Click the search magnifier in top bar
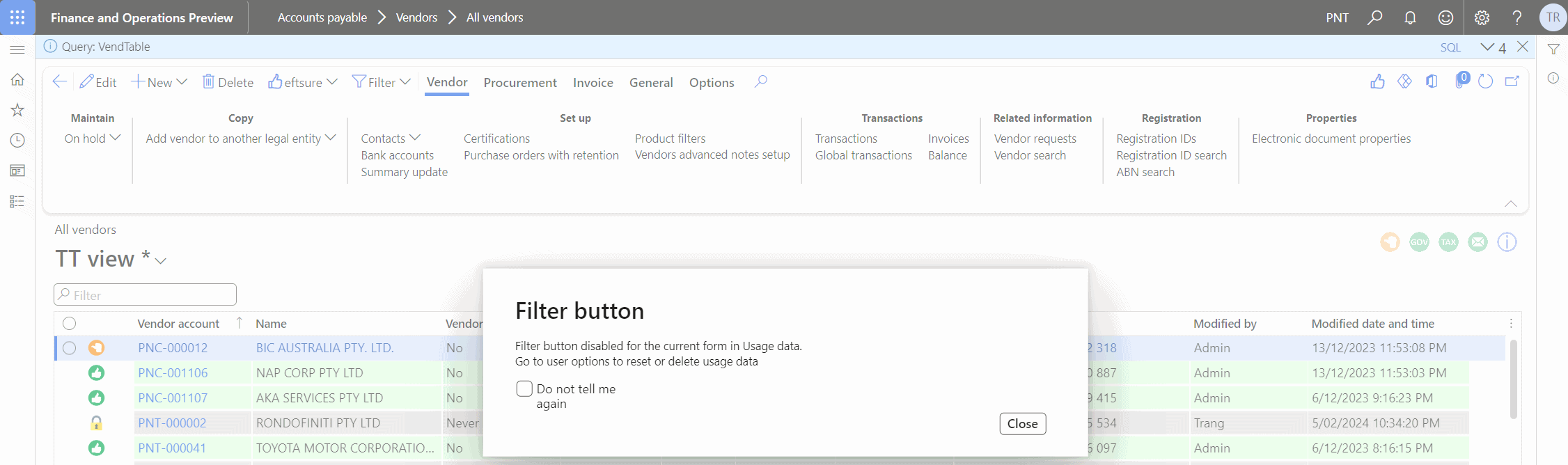 pos(1374,17)
